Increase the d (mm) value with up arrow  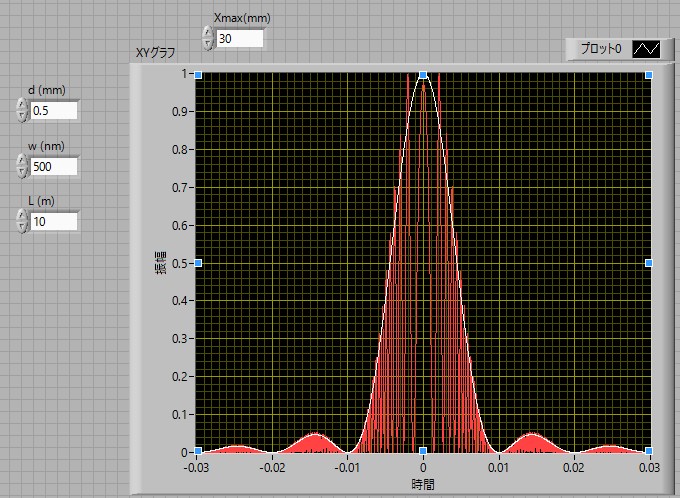pyautogui.click(x=22, y=104)
